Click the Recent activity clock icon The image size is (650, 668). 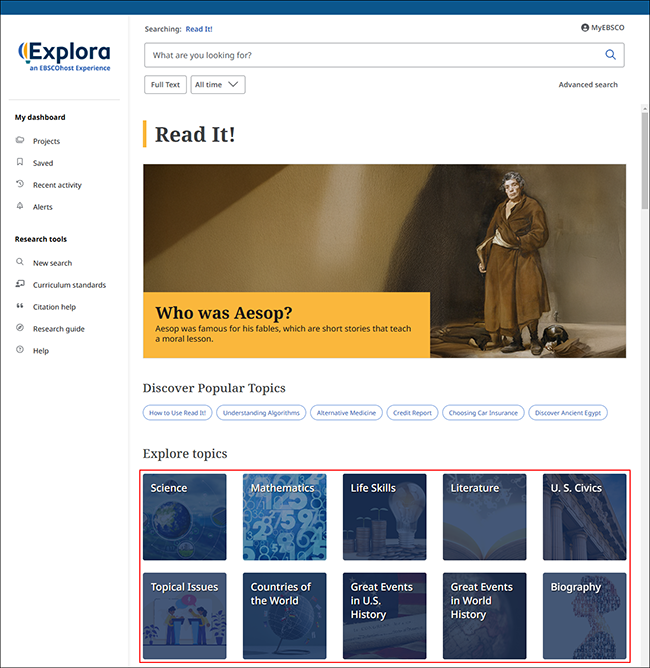point(20,184)
